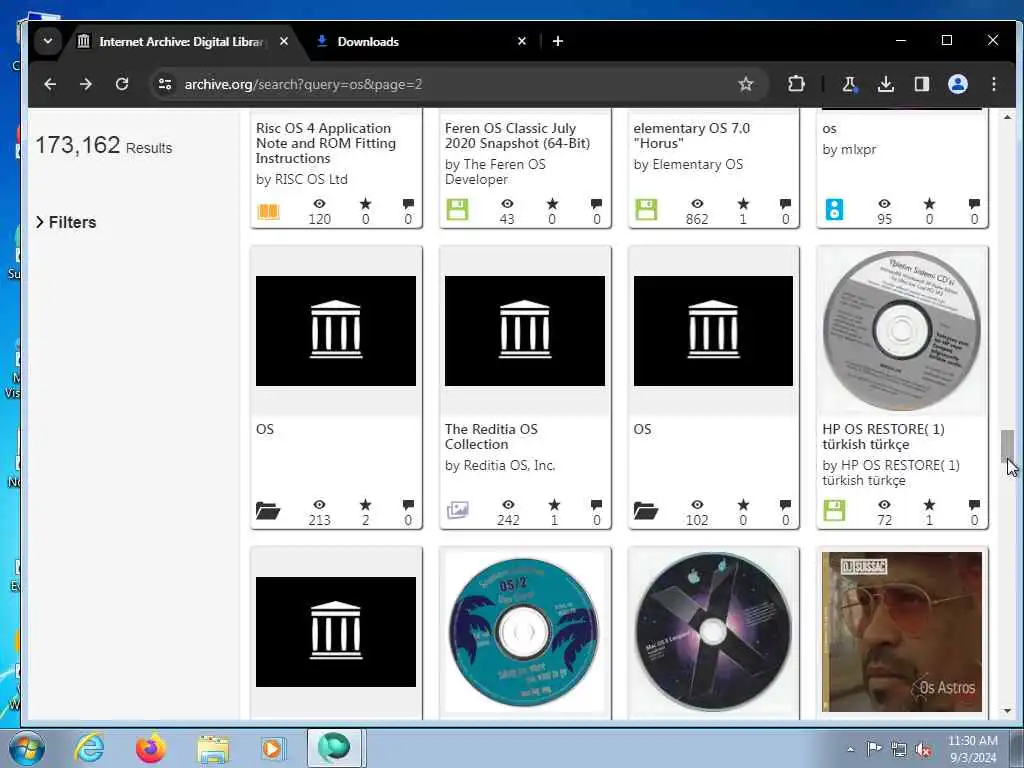This screenshot has width=1024, height=768.
Task: Click views eye icon on Reditia OS card
Action: pos(507,504)
